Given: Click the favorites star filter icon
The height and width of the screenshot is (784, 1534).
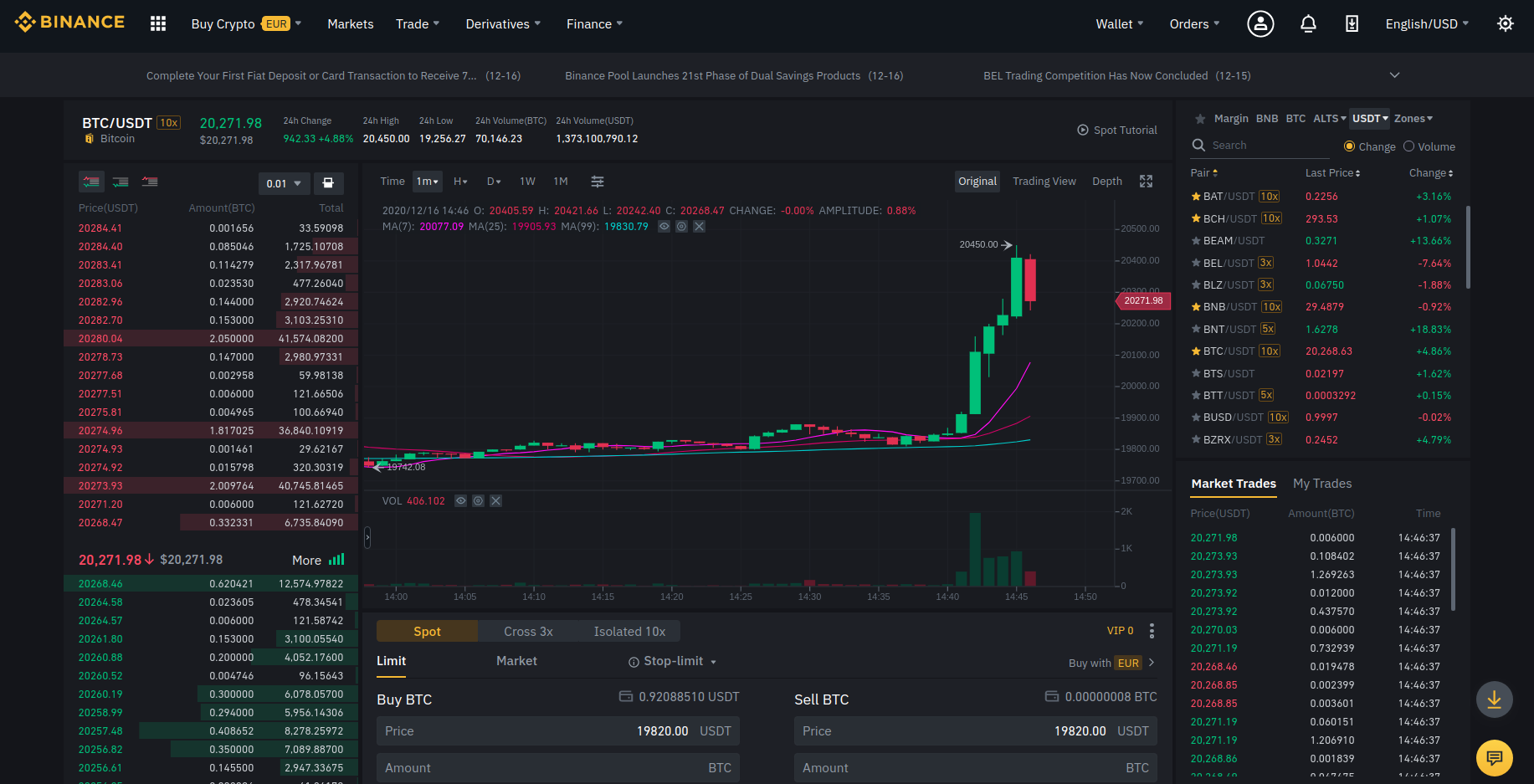Looking at the screenshot, I should point(1200,119).
